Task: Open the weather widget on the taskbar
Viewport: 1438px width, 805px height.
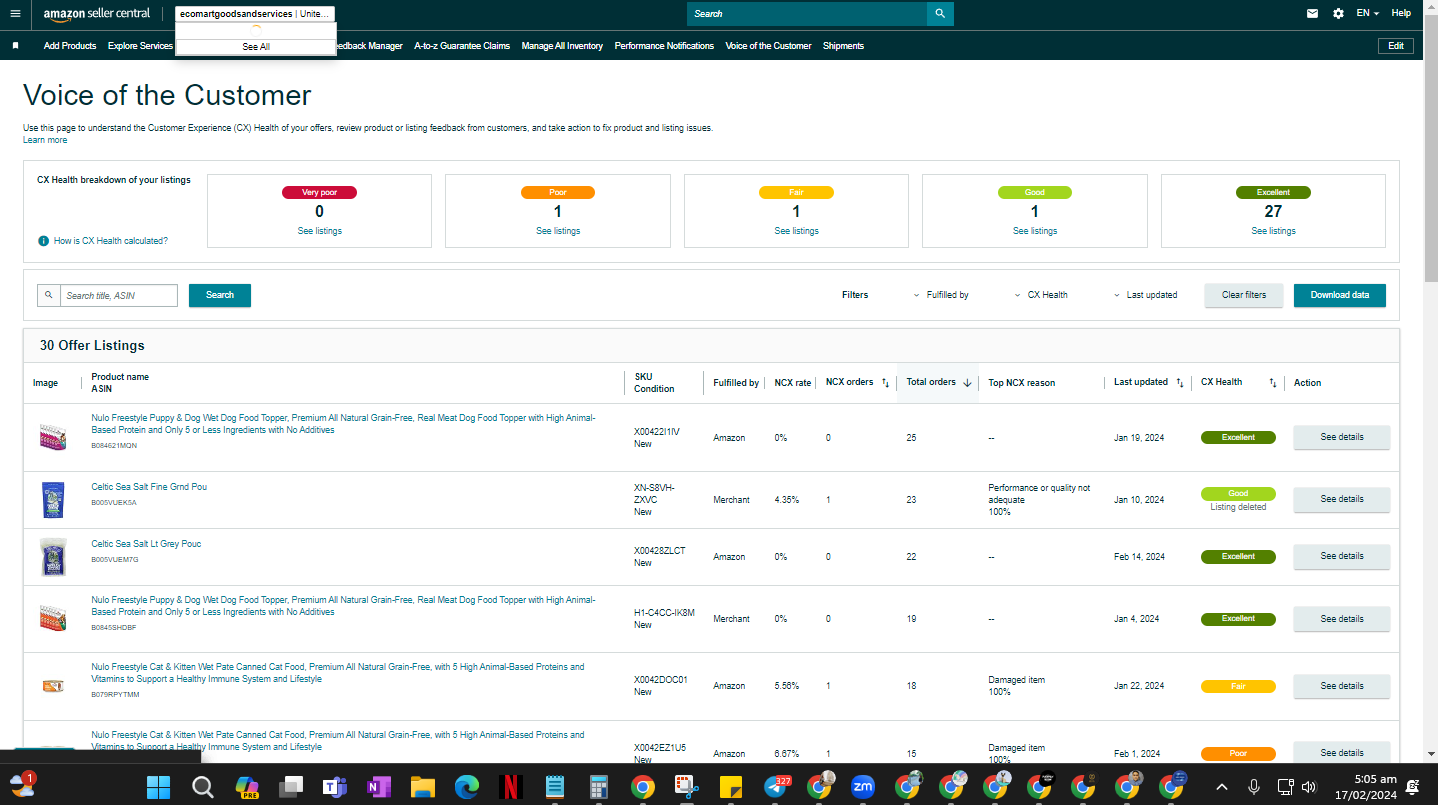Action: [22, 783]
